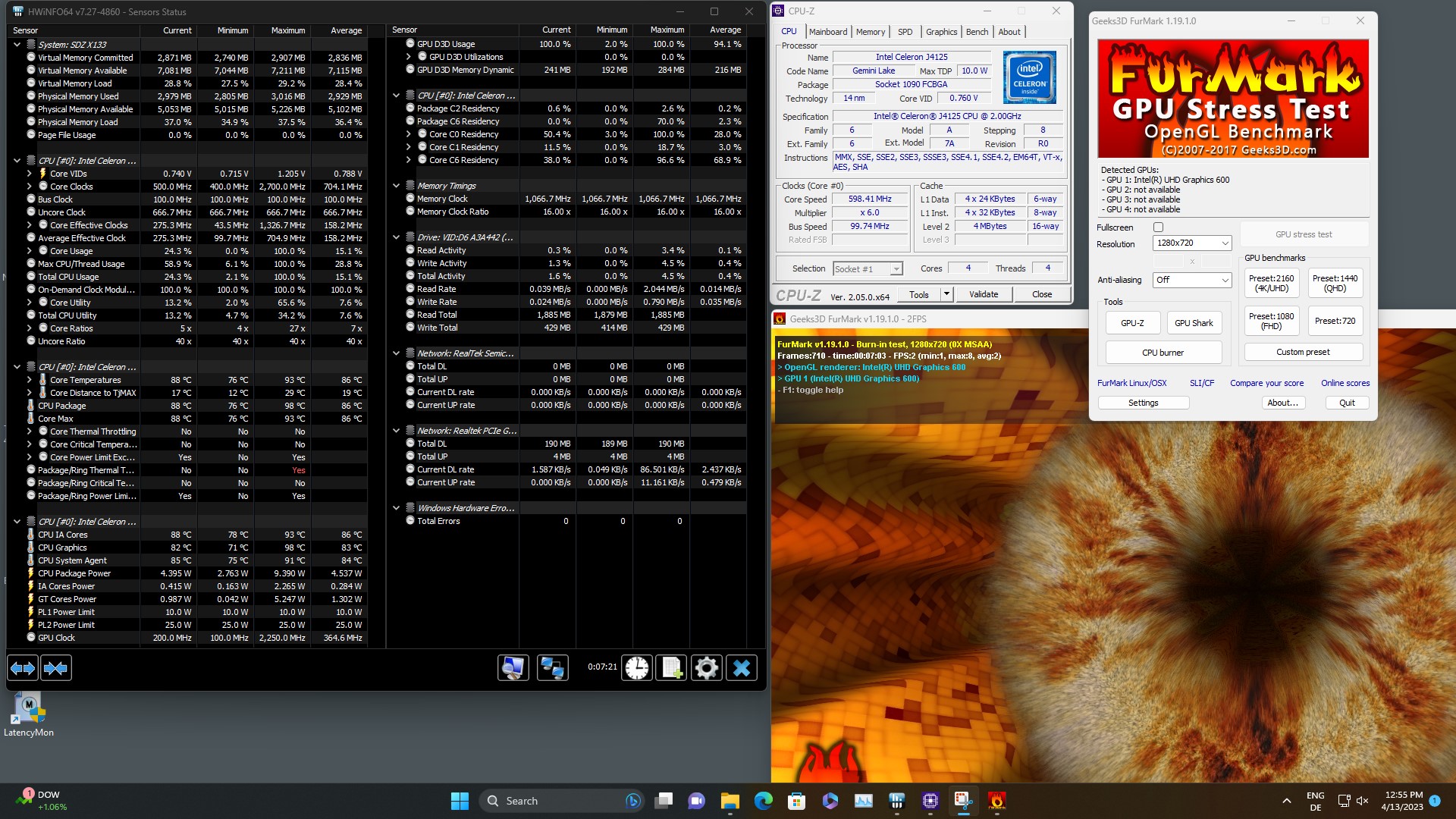Open HWiNFO remote network connection icon
This screenshot has height=819, width=1456.
click(553, 668)
